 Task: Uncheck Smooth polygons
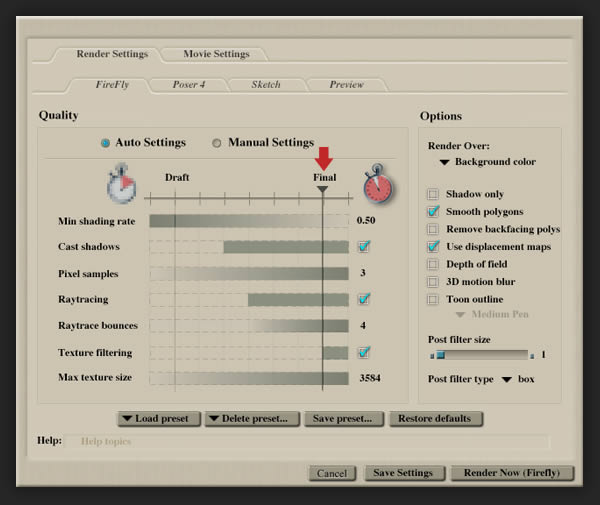click(433, 212)
